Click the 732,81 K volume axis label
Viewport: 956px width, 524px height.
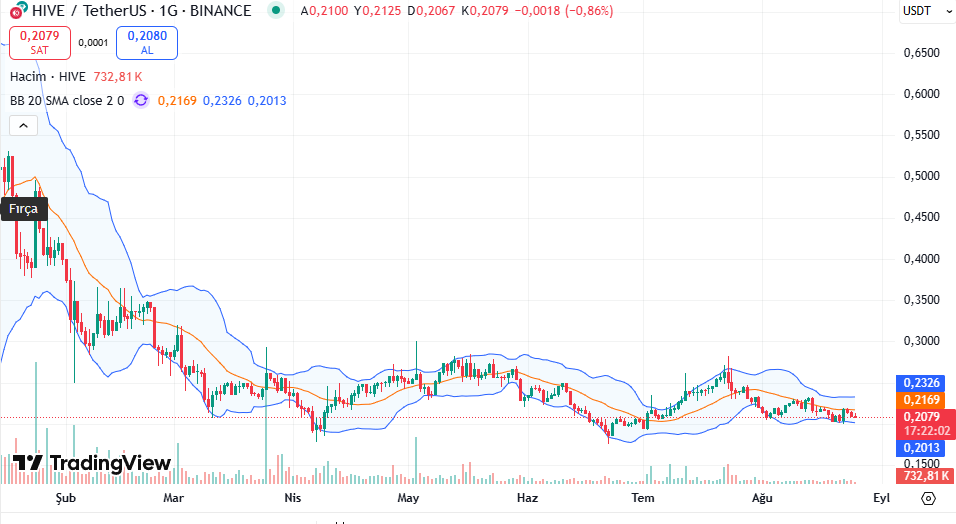tap(926, 476)
